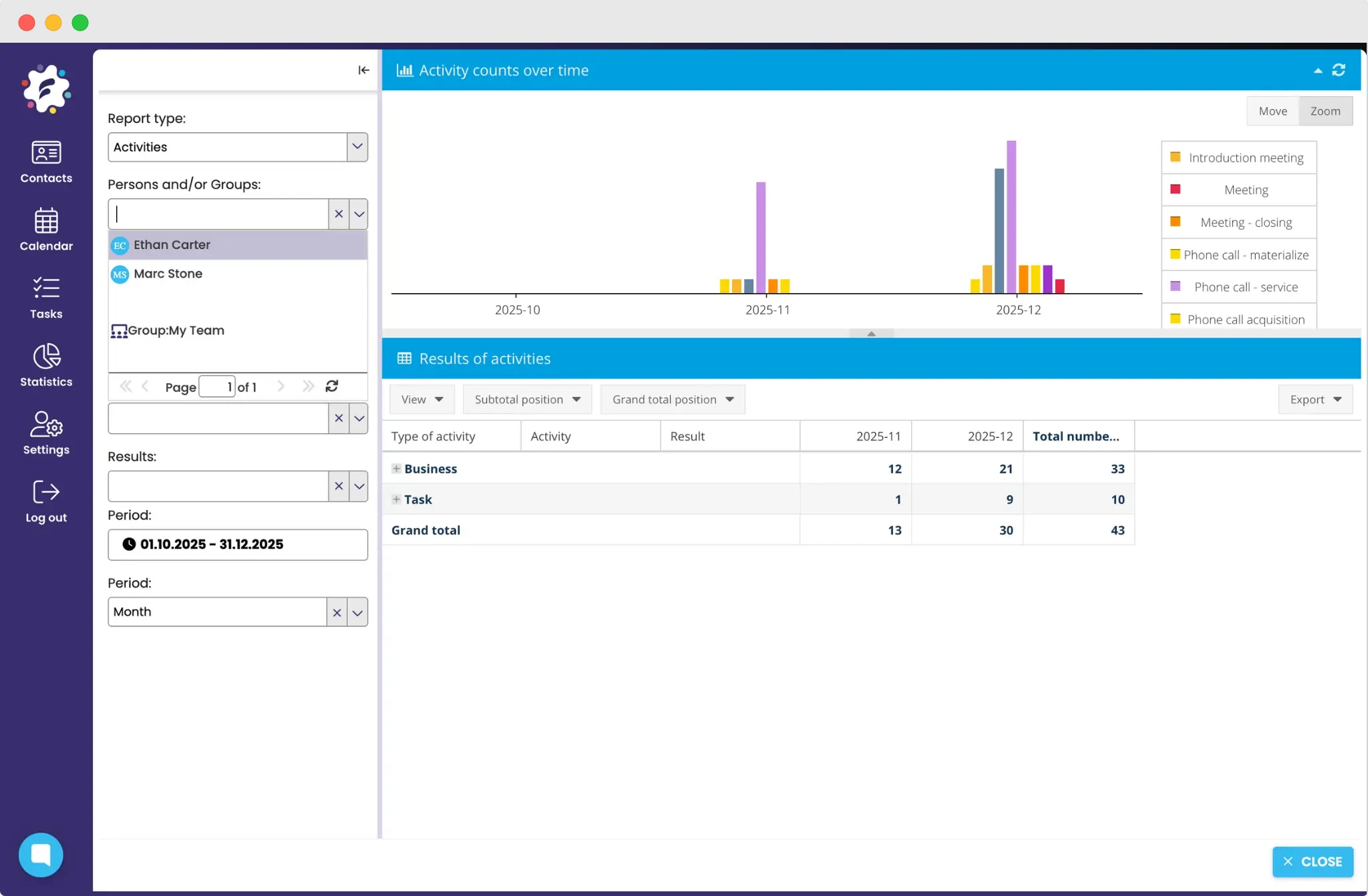Open Statistics pie chart icon
This screenshot has height=896, width=1368.
(x=46, y=357)
